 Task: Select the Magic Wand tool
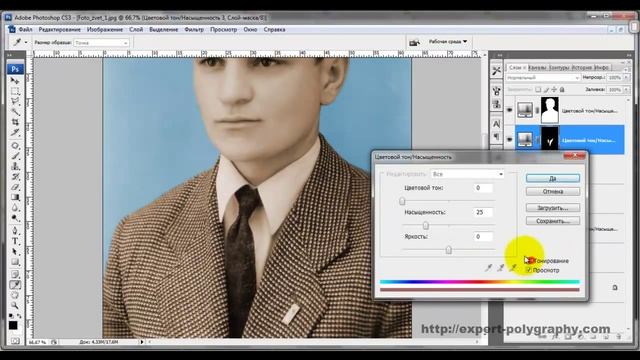click(15, 111)
